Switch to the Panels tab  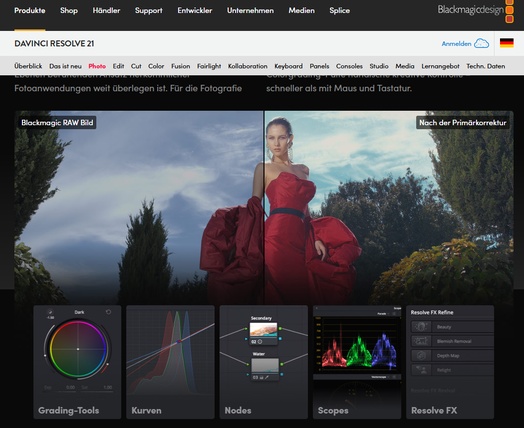pos(319,66)
